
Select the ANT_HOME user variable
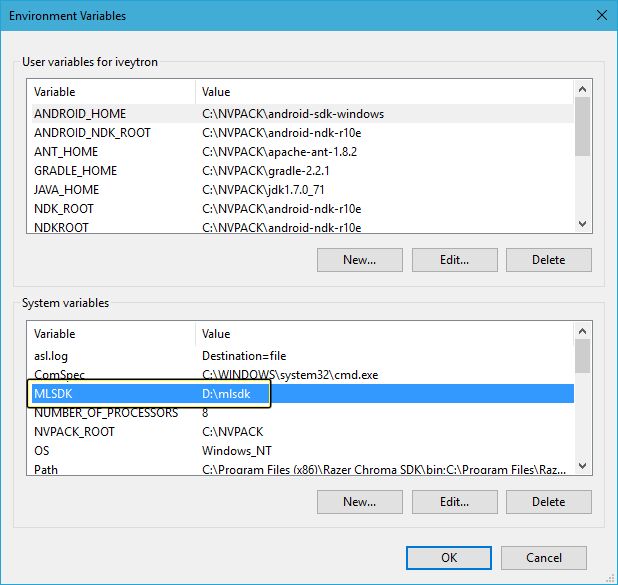[66, 152]
